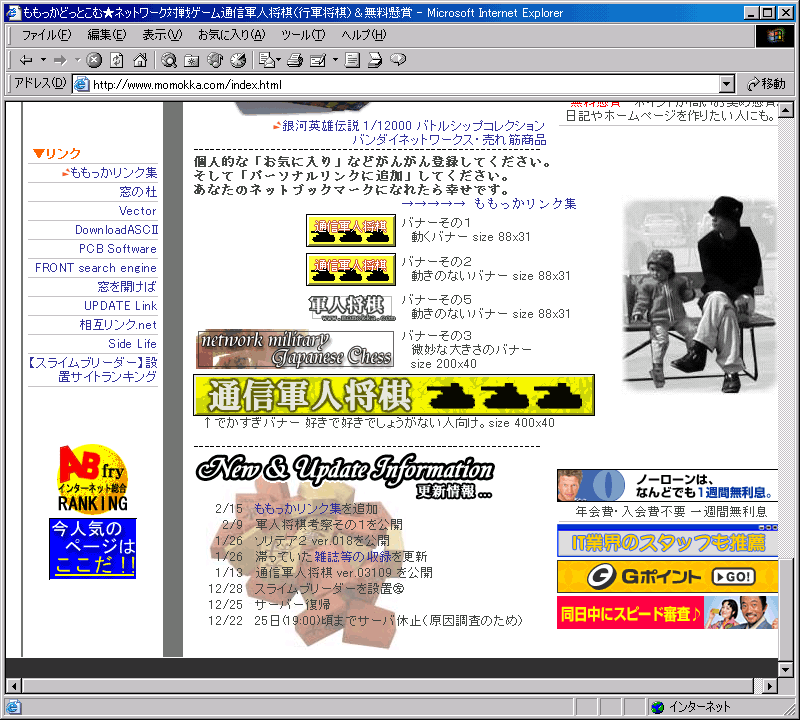Open the スライムブリーダー設置サイトランキング link
Screen dimensions: 800x720
point(93,369)
